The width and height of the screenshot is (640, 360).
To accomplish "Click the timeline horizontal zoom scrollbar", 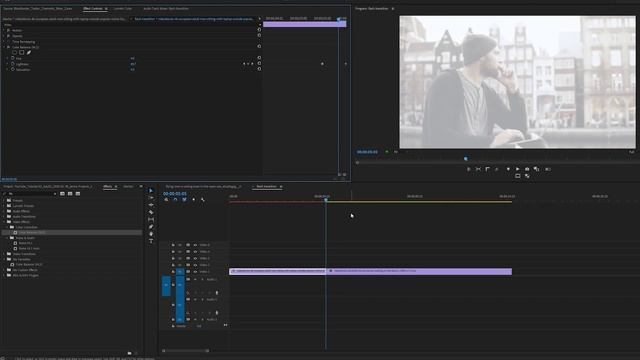I will [186, 351].
